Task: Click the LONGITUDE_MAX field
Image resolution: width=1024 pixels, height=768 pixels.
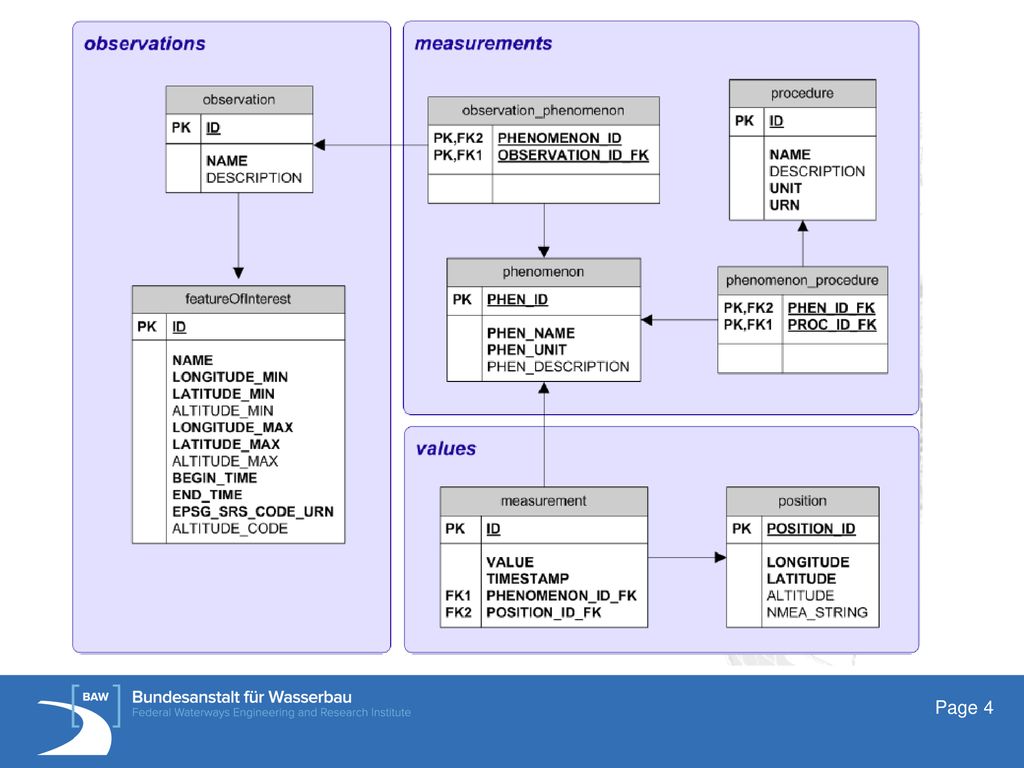Action: point(232,428)
